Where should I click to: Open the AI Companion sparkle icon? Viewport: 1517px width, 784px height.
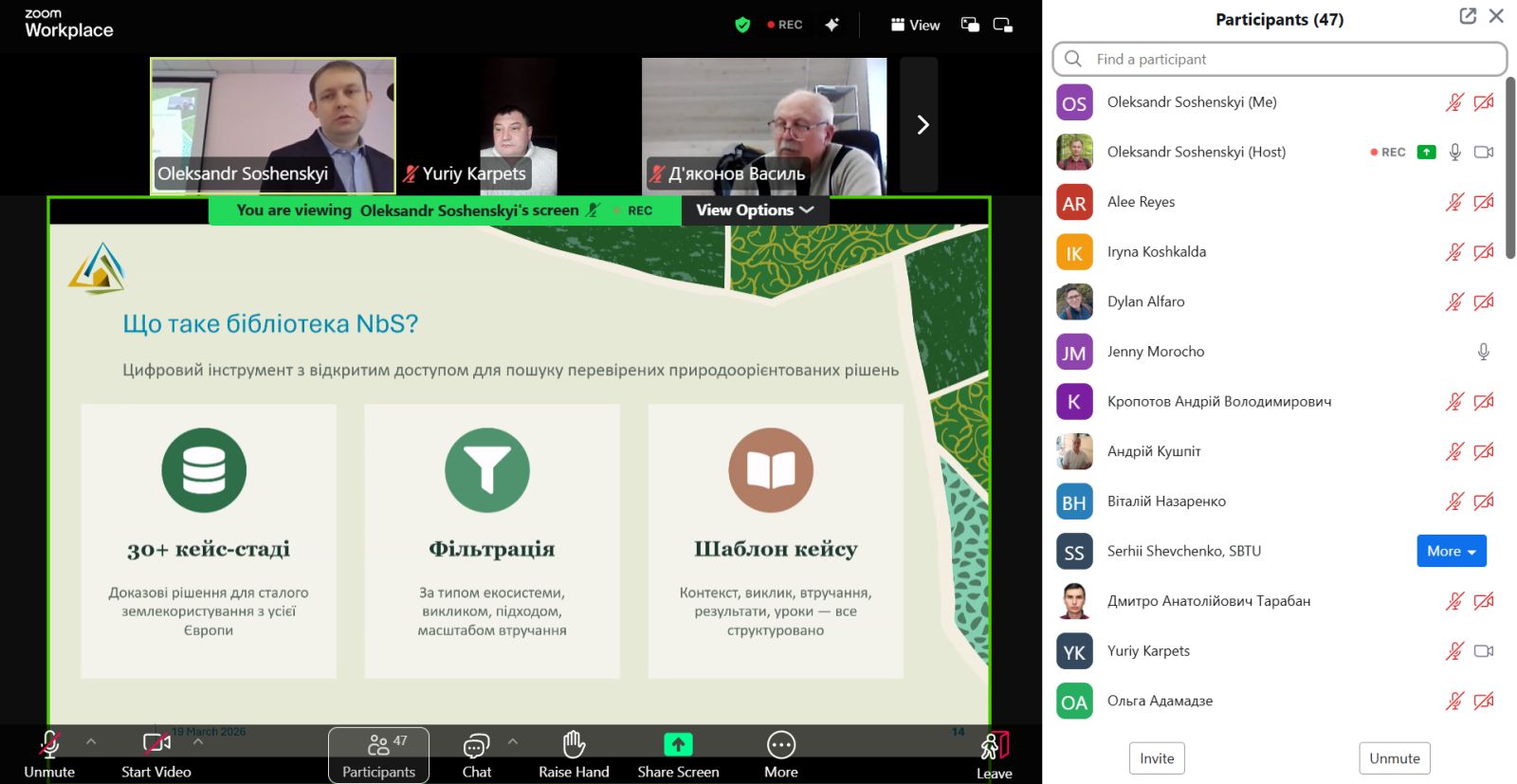pos(832,25)
